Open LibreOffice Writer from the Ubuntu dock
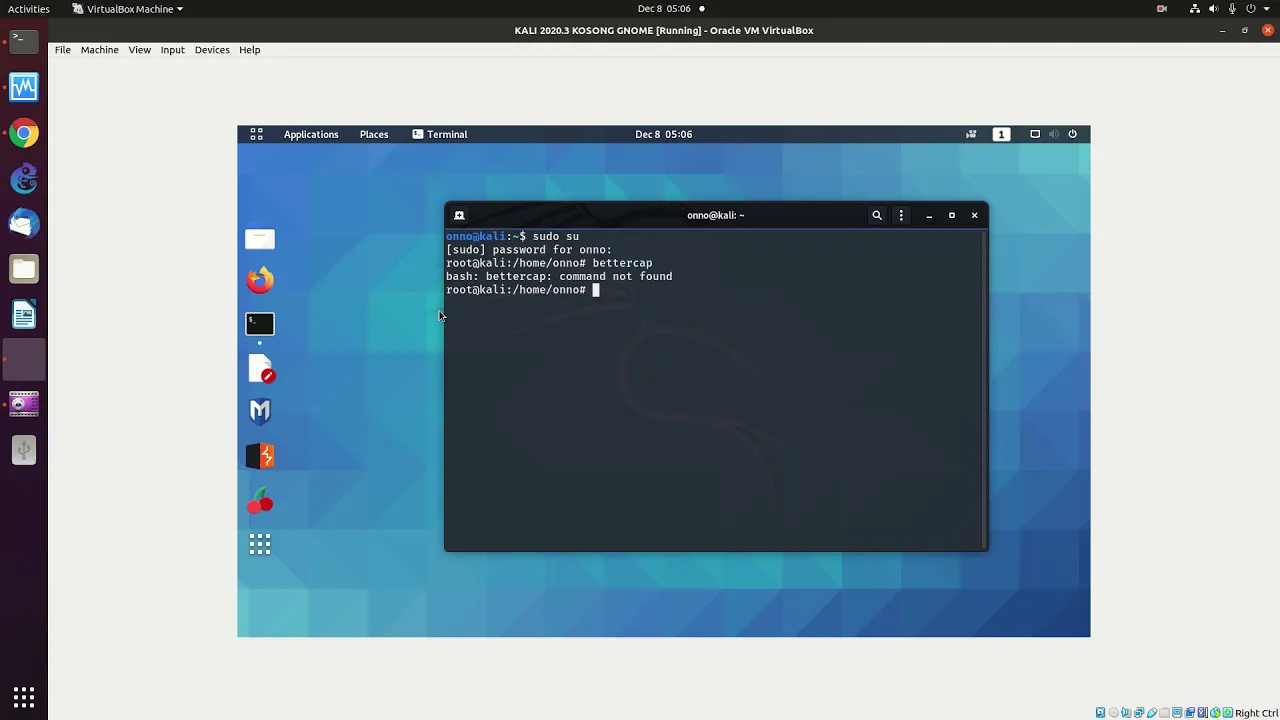The image size is (1280, 720). coord(24,315)
